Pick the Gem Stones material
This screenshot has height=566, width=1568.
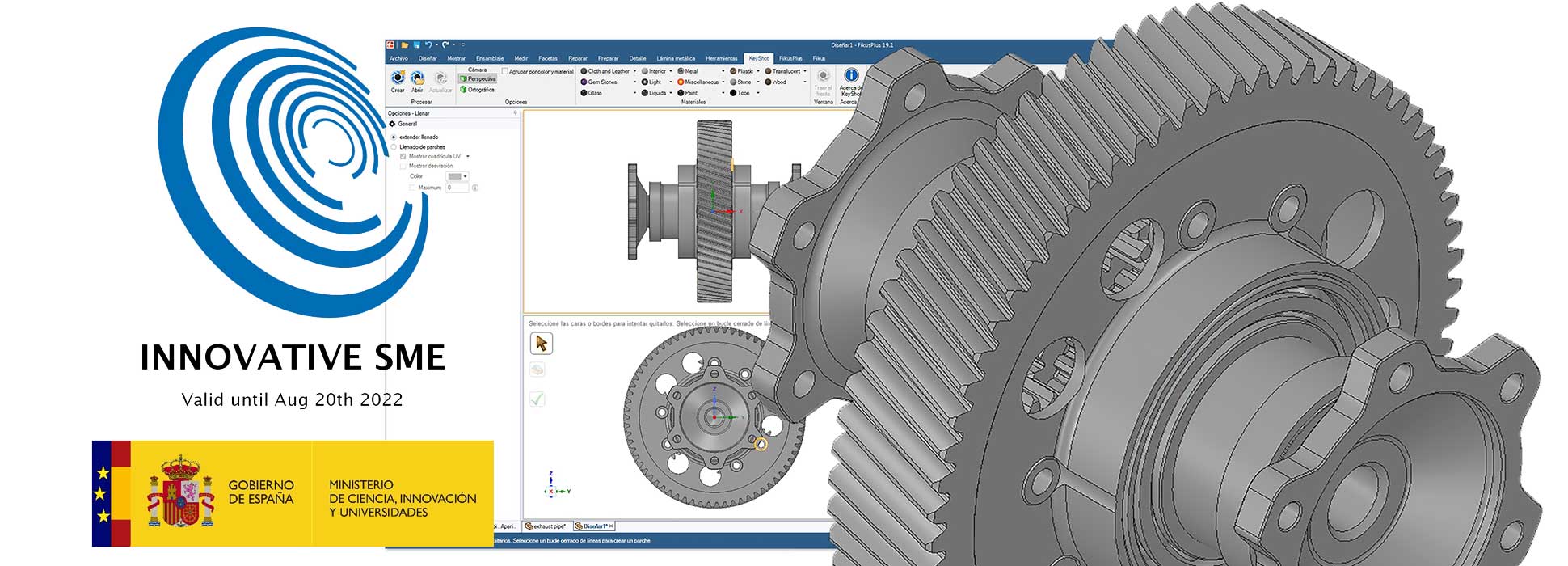[x=600, y=82]
